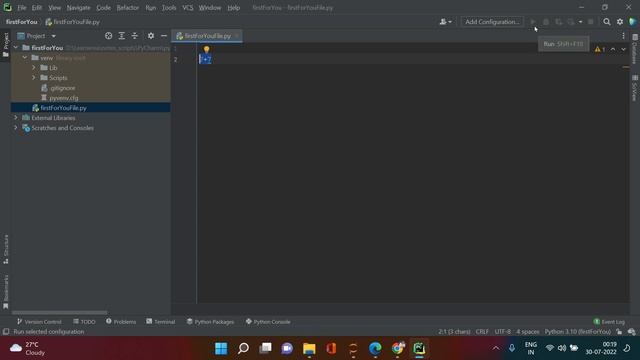Open the Python Console tool window
The width and height of the screenshot is (640, 360).
268,322
